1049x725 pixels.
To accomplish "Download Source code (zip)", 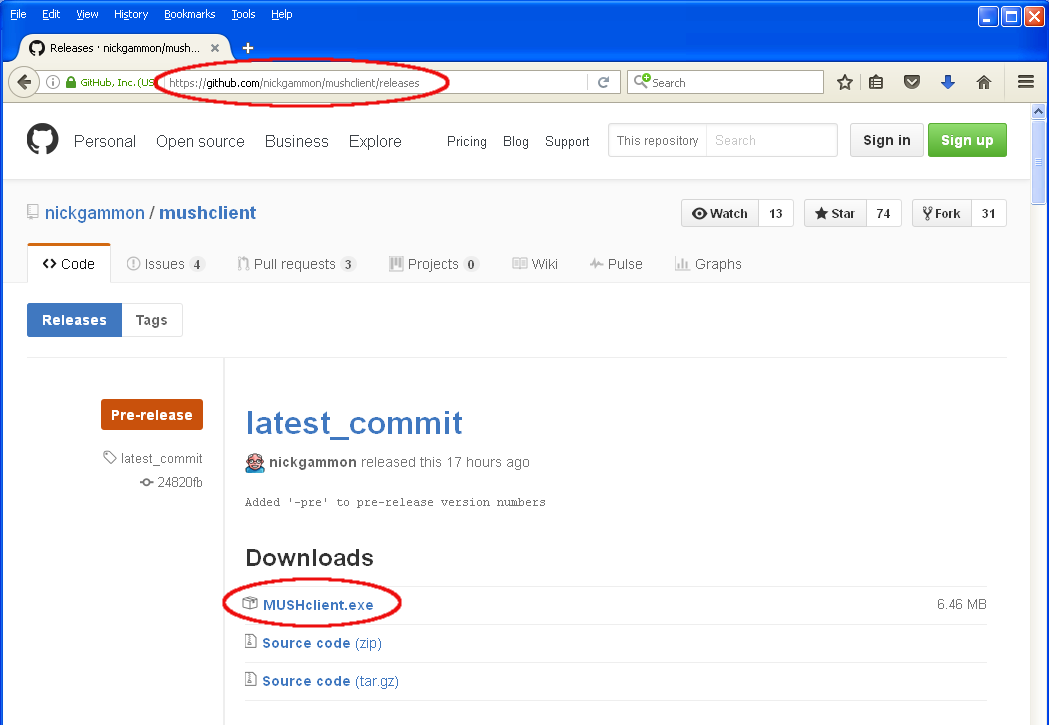I will pos(322,643).
